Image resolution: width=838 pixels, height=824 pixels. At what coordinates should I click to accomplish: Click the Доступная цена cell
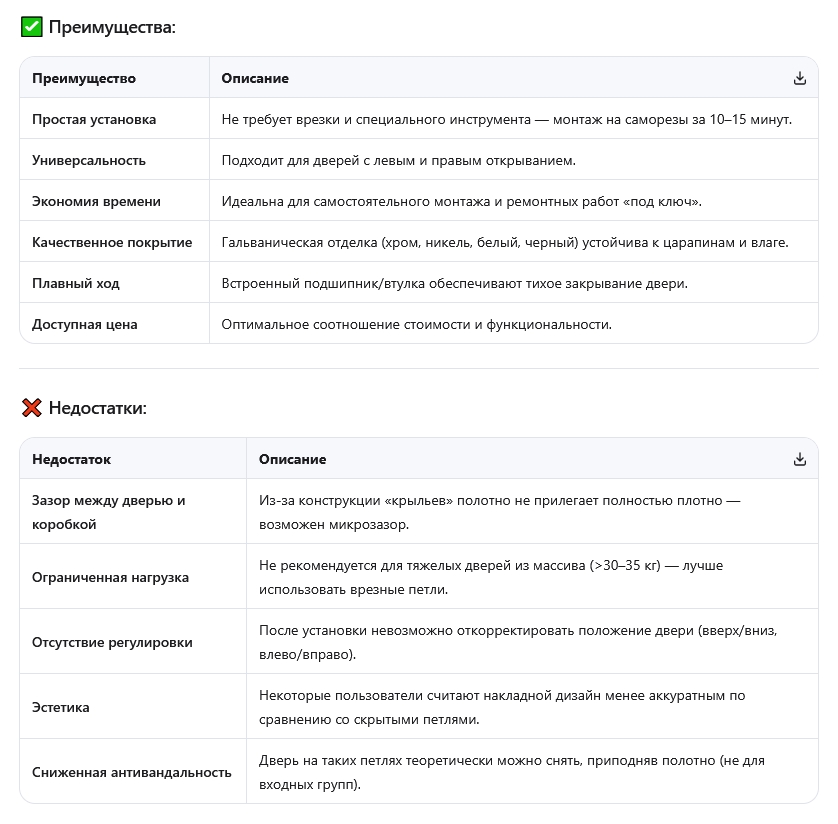click(x=85, y=324)
